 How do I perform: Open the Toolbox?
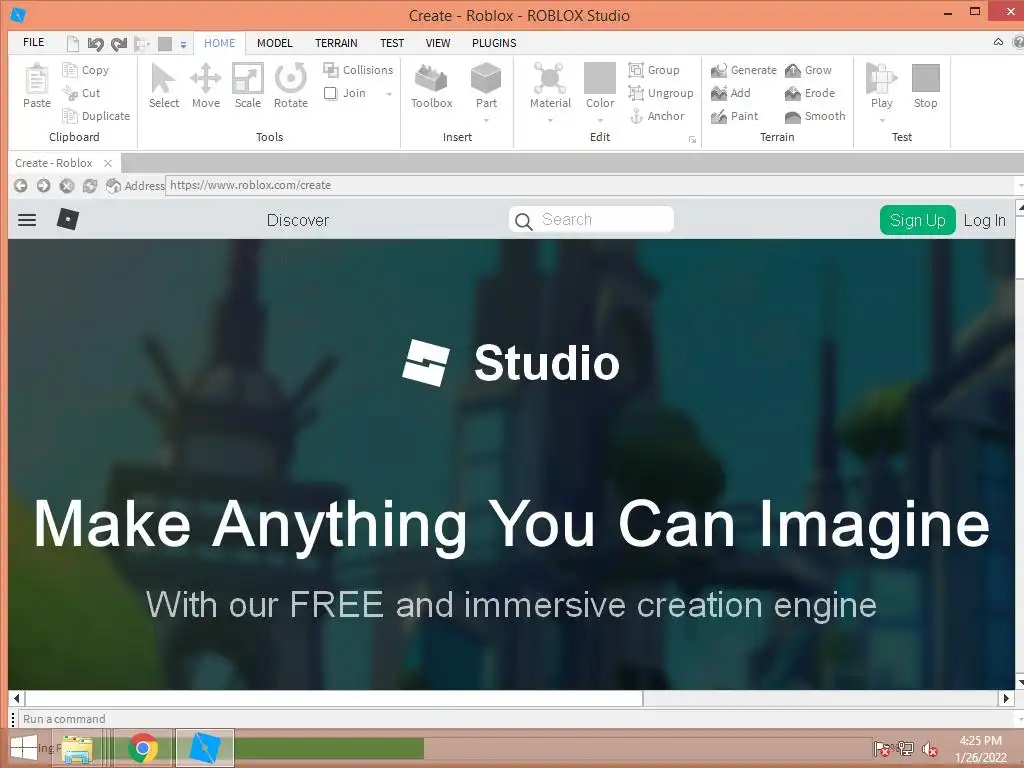pyautogui.click(x=431, y=86)
